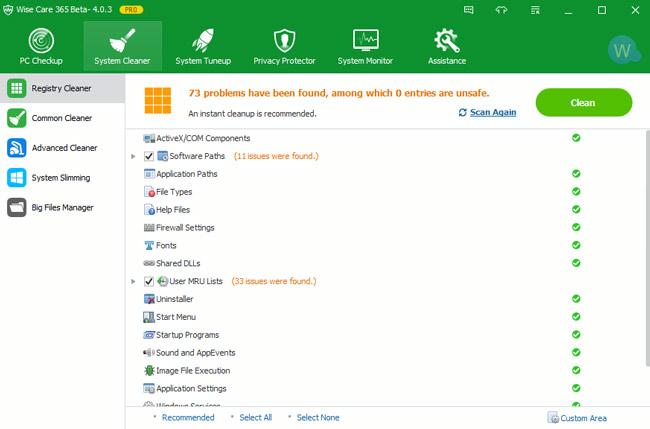Select the "(33 issues were found.)" text
The image size is (650, 429).
[x=274, y=281]
